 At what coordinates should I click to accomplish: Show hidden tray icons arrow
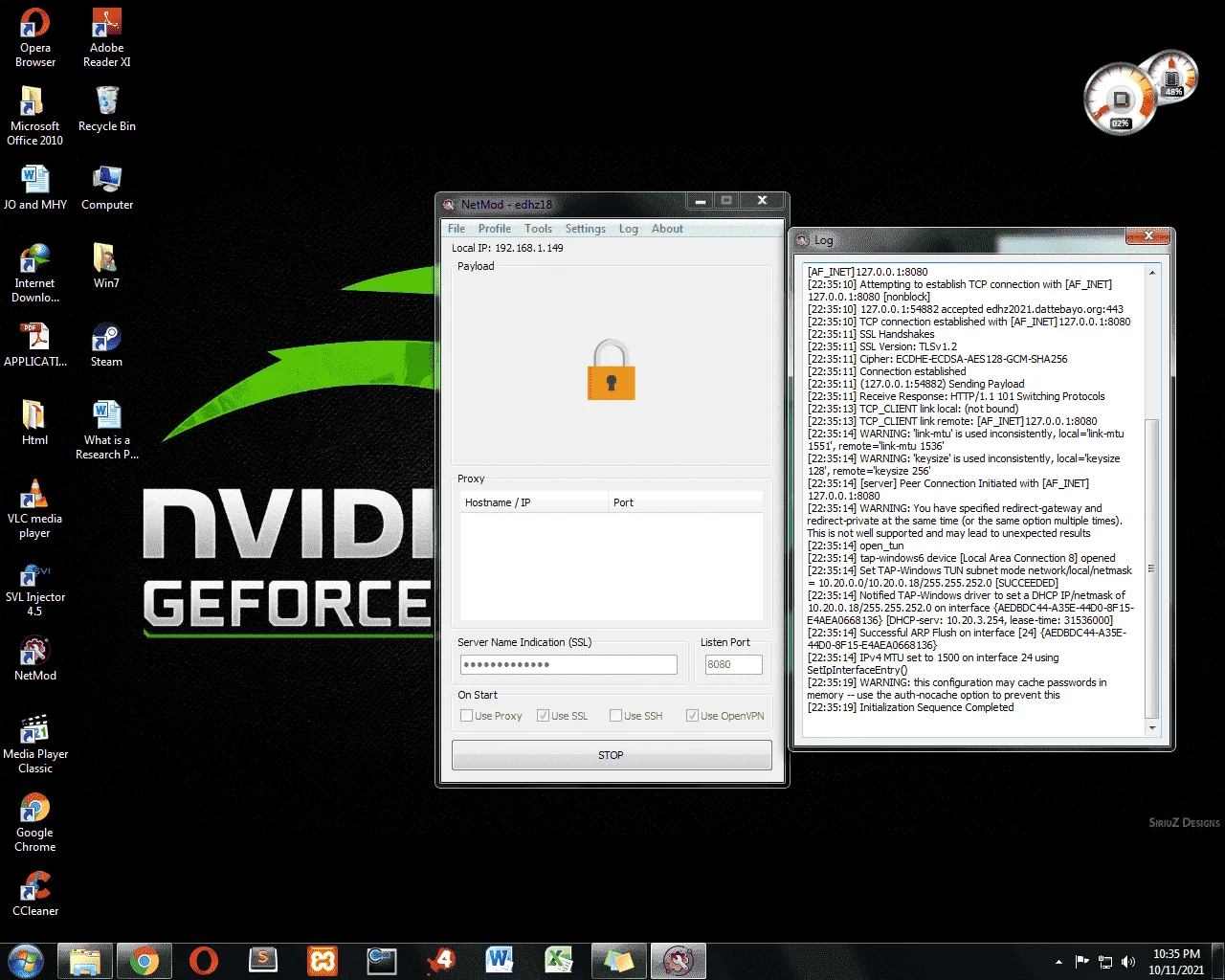coord(1058,961)
